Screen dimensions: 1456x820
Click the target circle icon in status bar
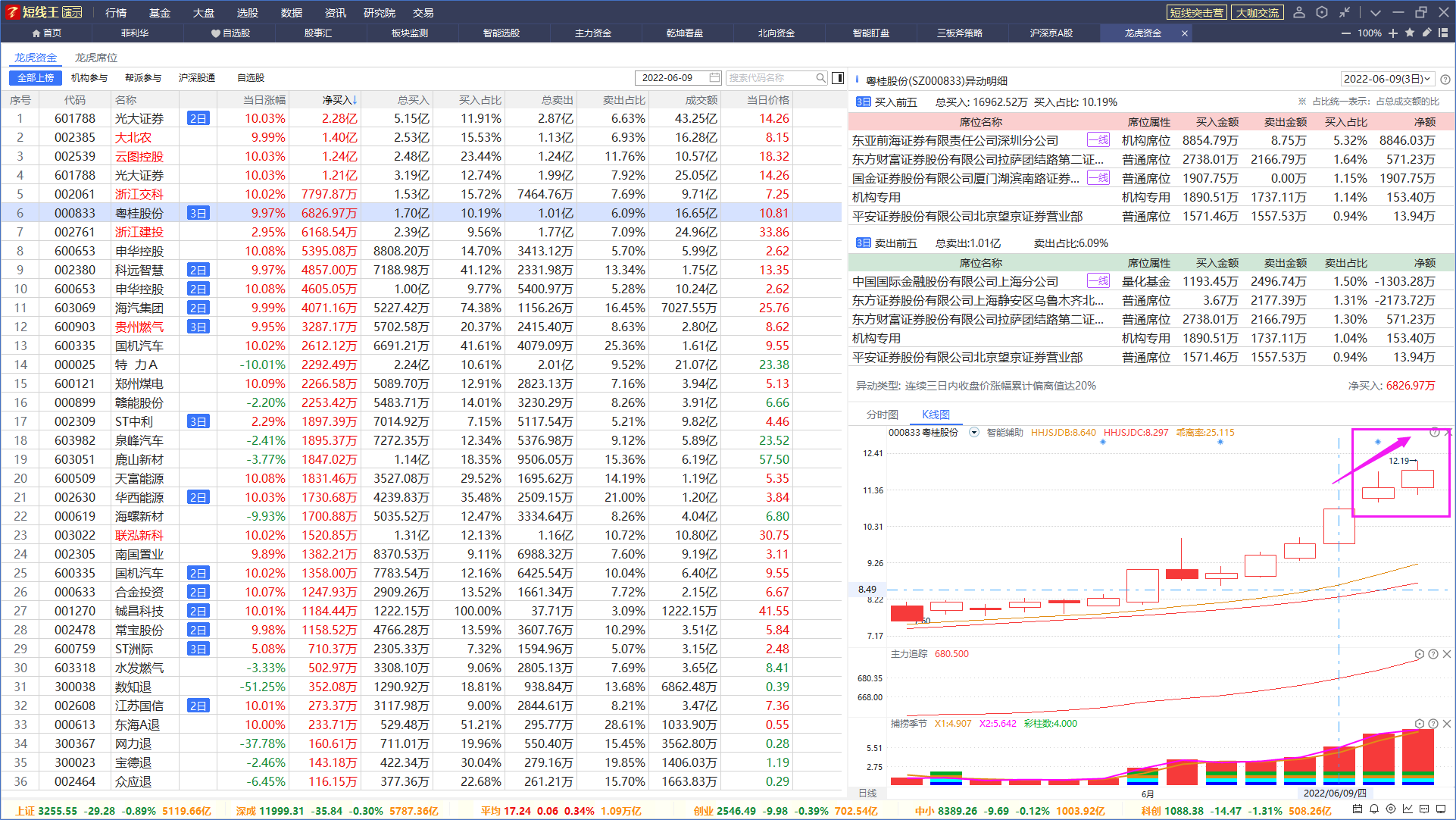pos(1391,809)
